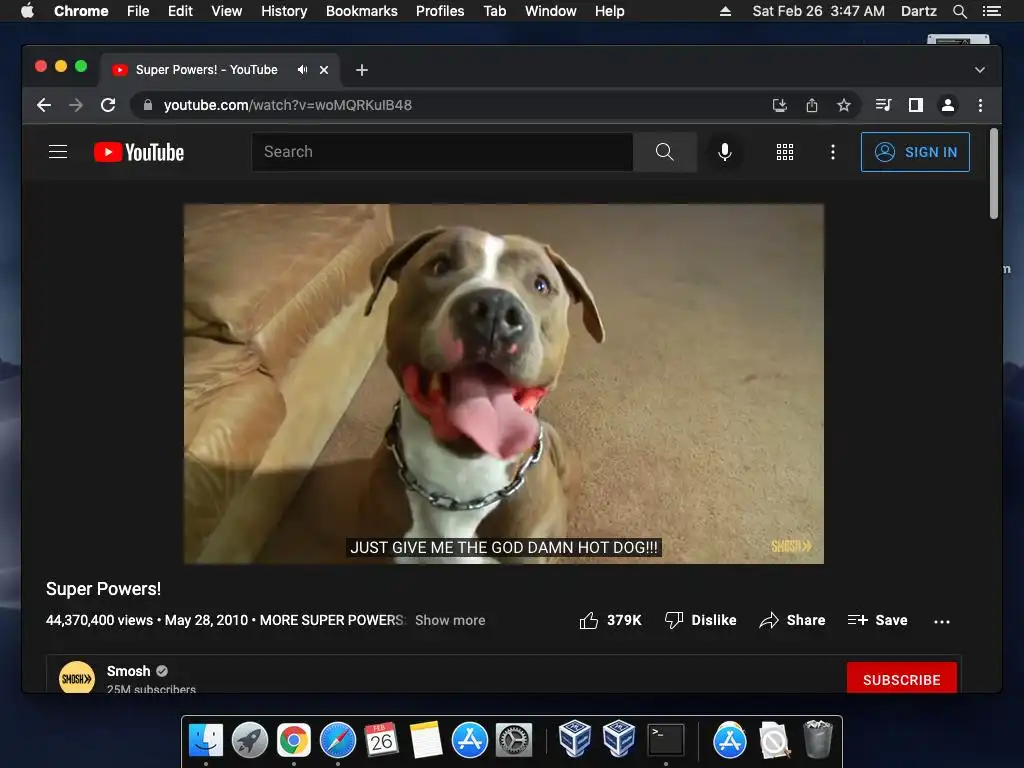Open Chrome three-dot customize menu
1024x768 pixels.
[x=980, y=105]
